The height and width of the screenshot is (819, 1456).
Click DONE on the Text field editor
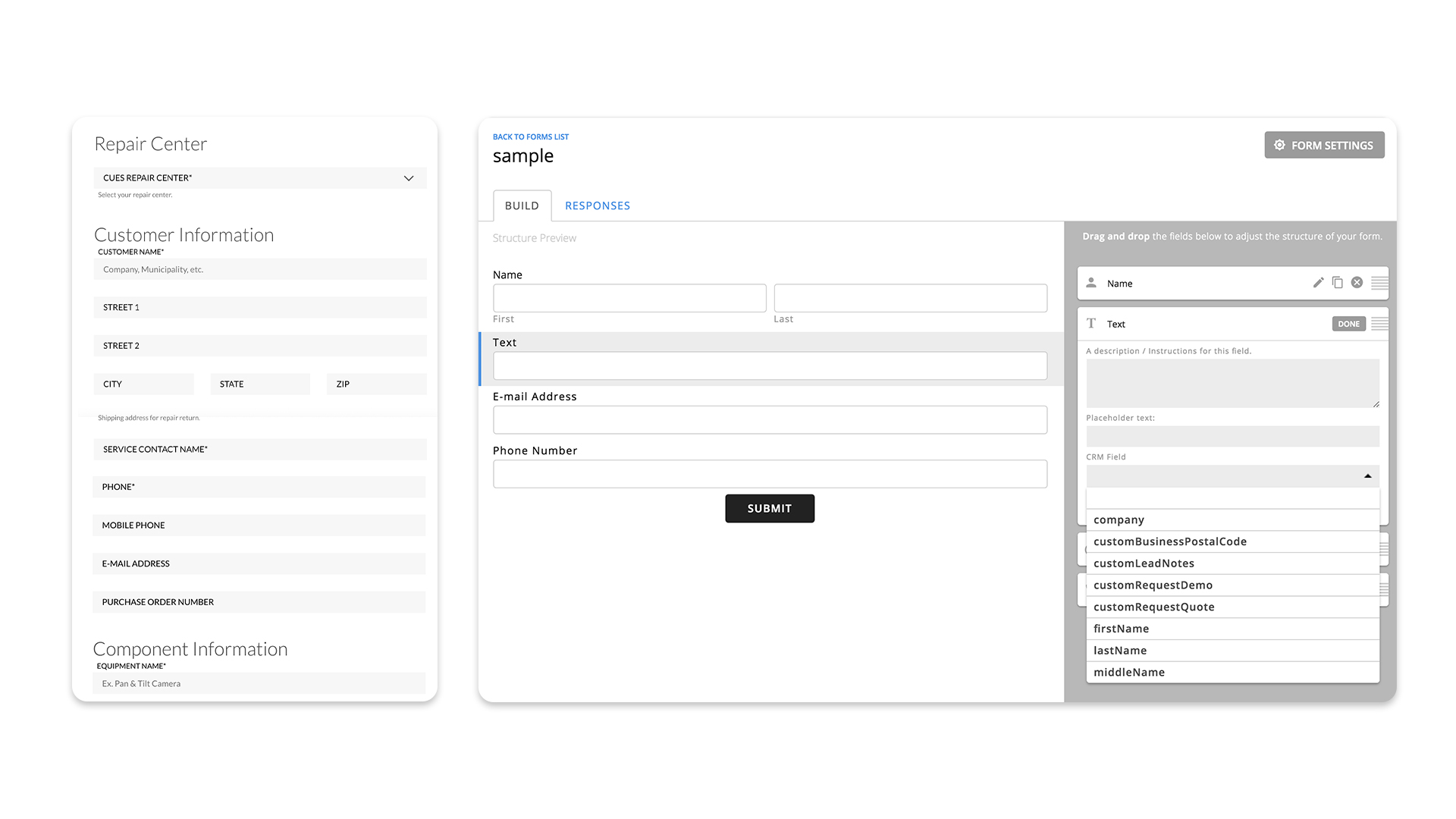click(x=1348, y=324)
